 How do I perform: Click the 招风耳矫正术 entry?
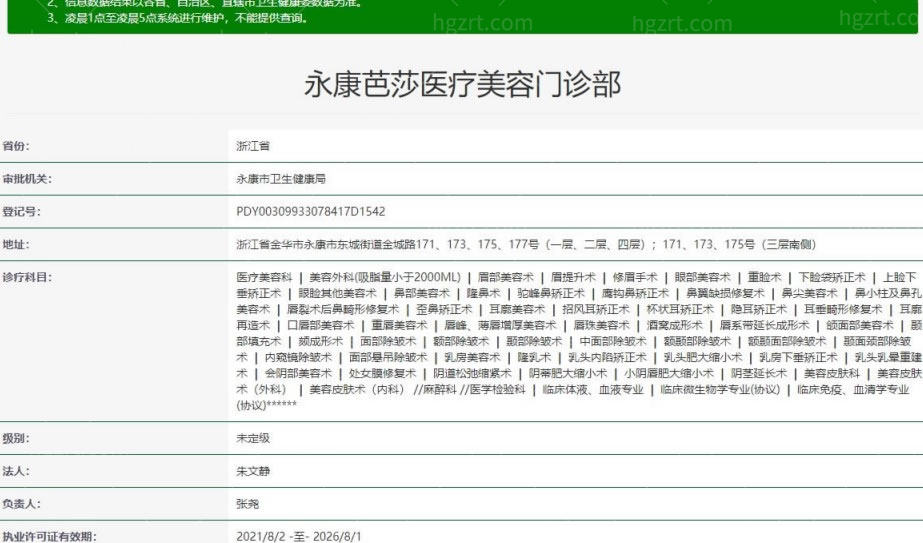point(596,309)
